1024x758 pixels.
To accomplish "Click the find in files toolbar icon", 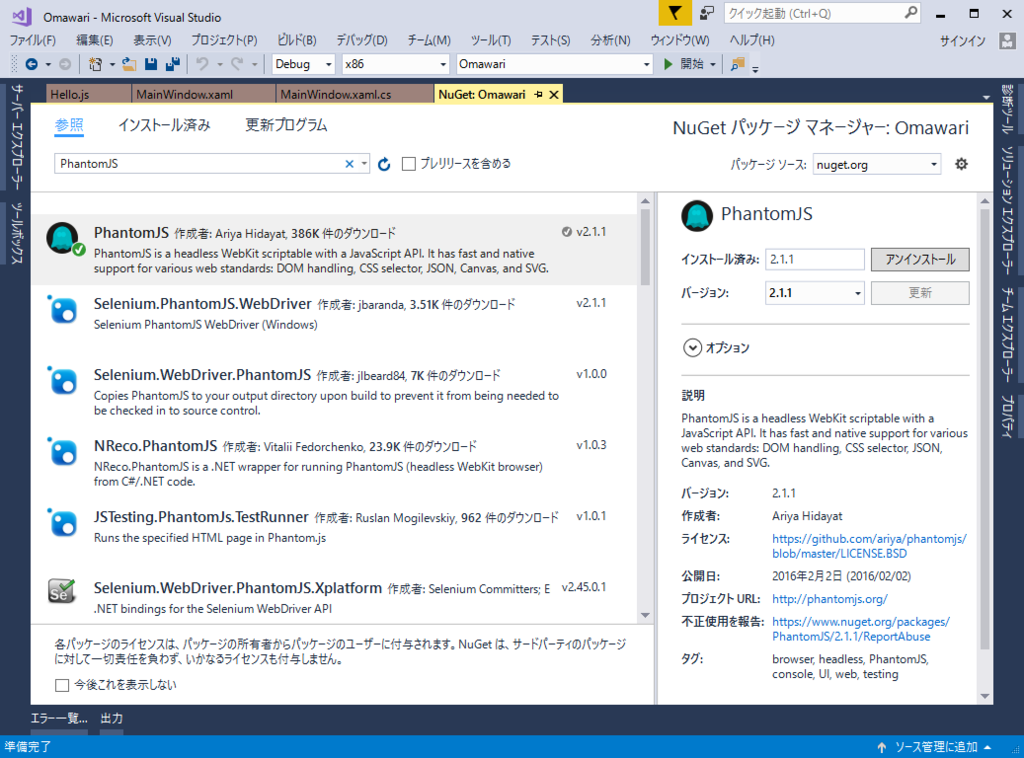I will click(x=737, y=64).
